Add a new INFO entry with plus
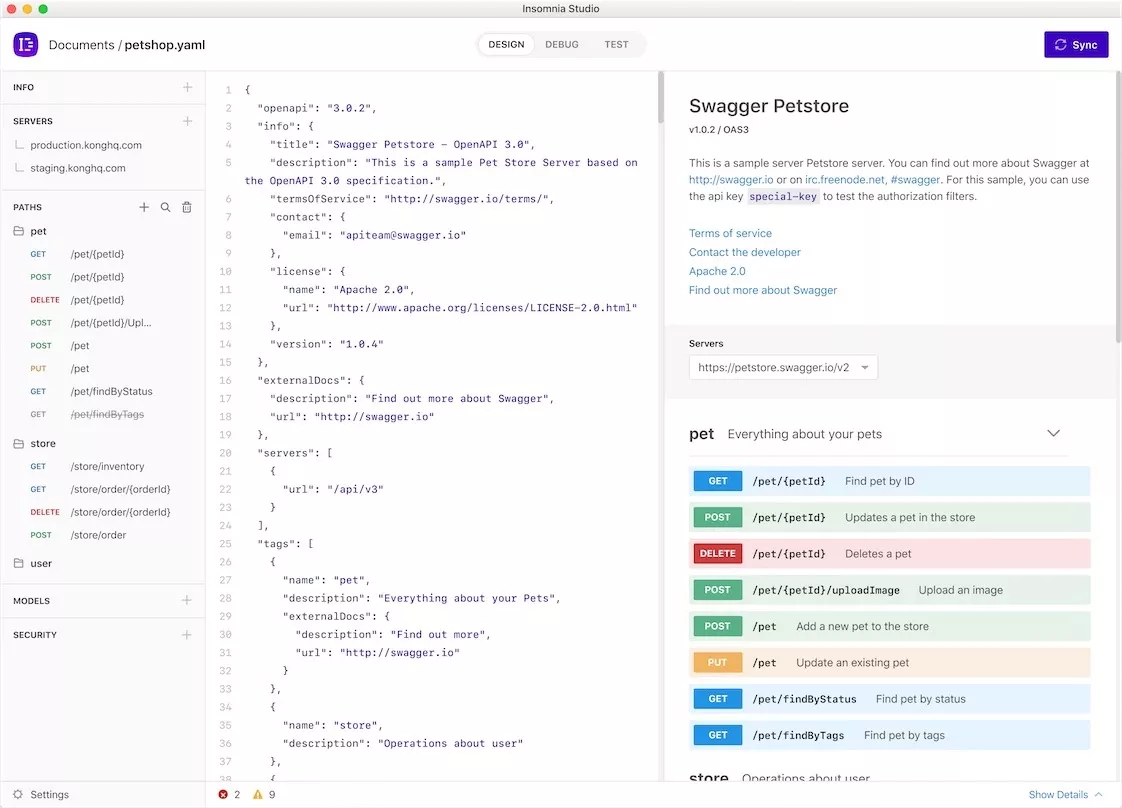The width and height of the screenshot is (1122, 808). [x=187, y=87]
